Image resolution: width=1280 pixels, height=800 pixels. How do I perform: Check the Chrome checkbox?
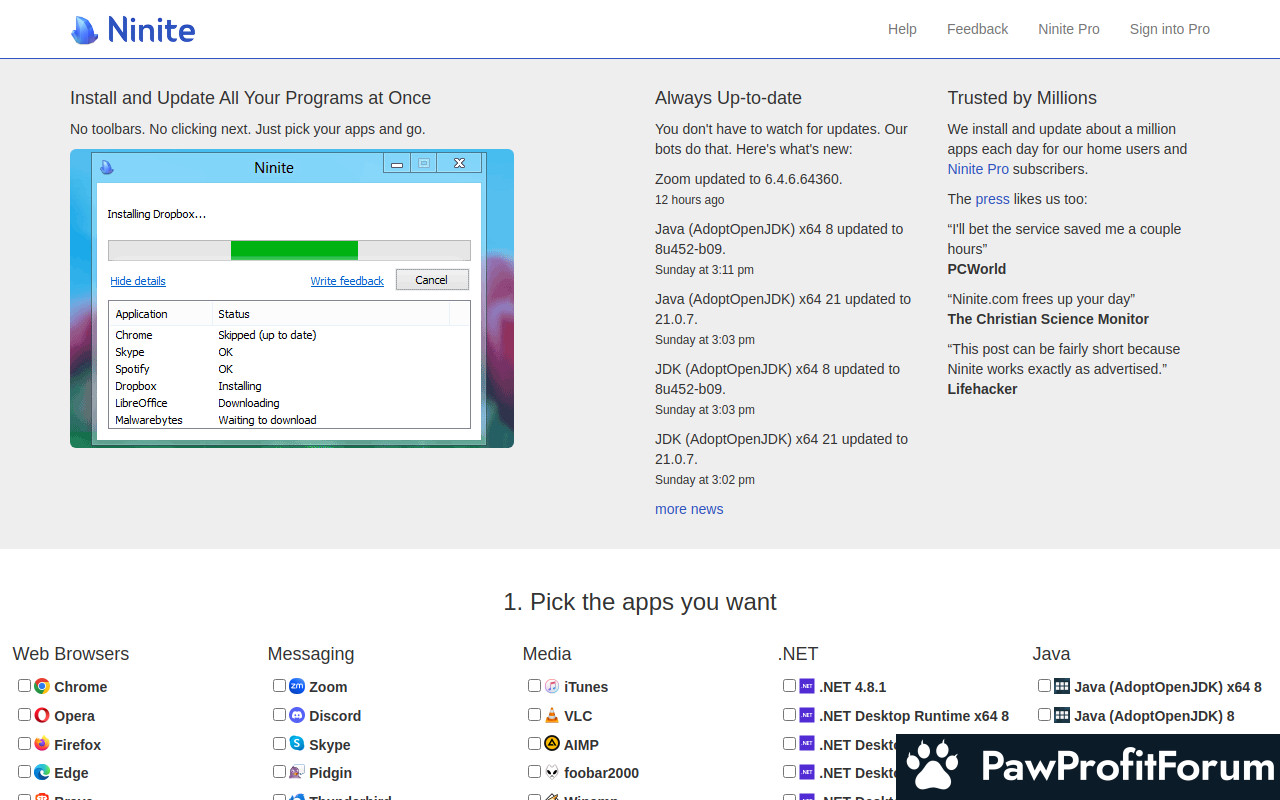[x=24, y=686]
